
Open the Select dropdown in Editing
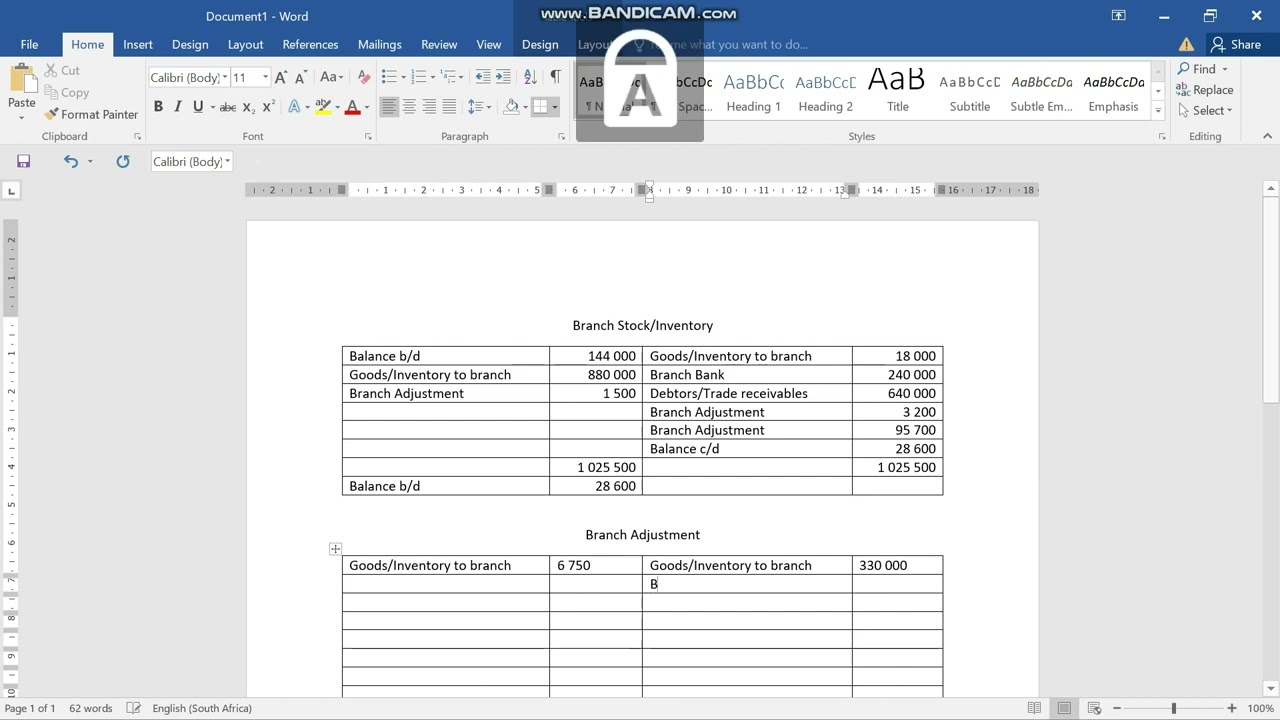pos(1205,110)
